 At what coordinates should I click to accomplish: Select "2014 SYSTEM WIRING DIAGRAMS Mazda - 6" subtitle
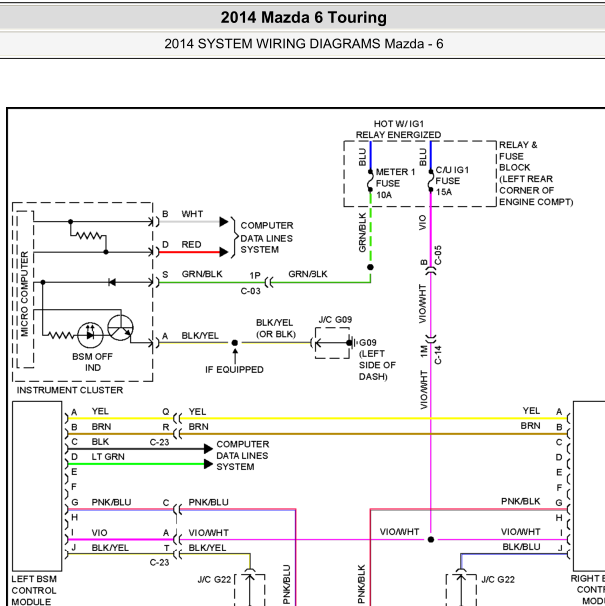pos(303,44)
